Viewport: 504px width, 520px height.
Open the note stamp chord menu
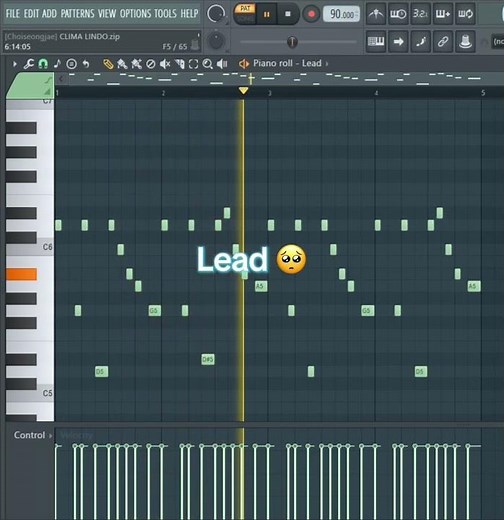click(57, 64)
